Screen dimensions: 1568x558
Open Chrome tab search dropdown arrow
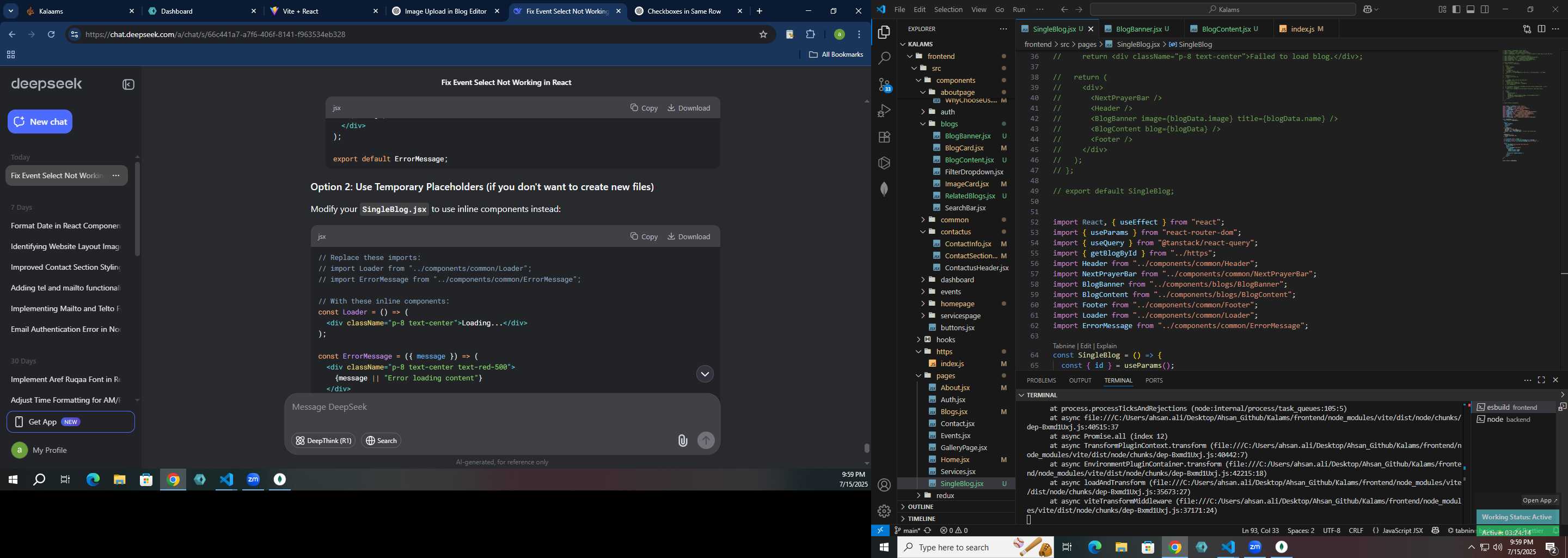(x=11, y=11)
